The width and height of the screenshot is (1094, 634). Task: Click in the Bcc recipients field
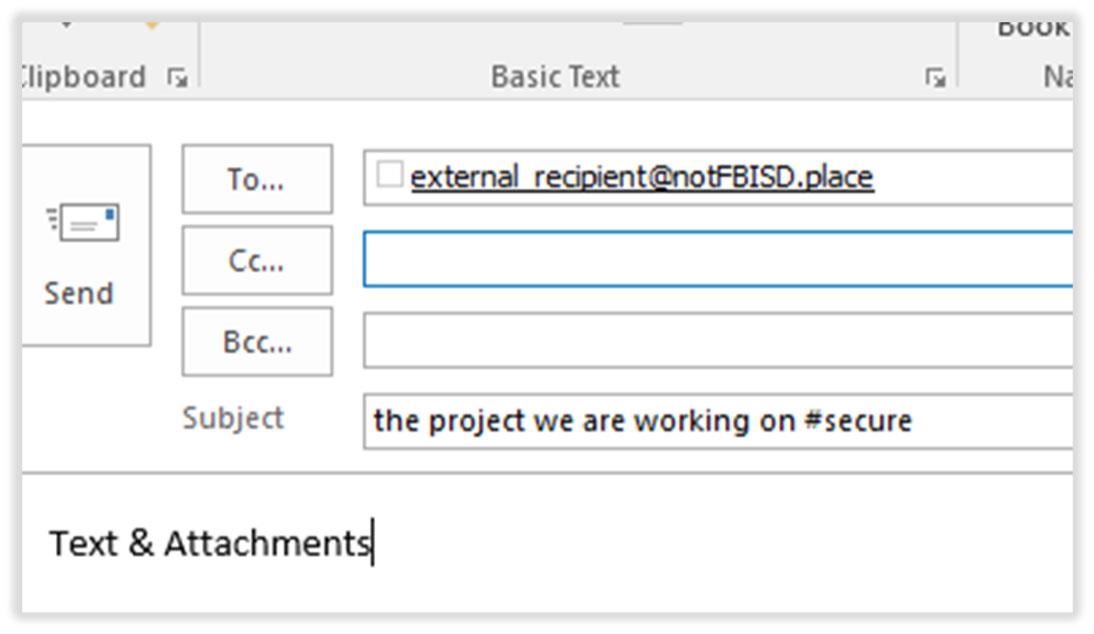716,342
